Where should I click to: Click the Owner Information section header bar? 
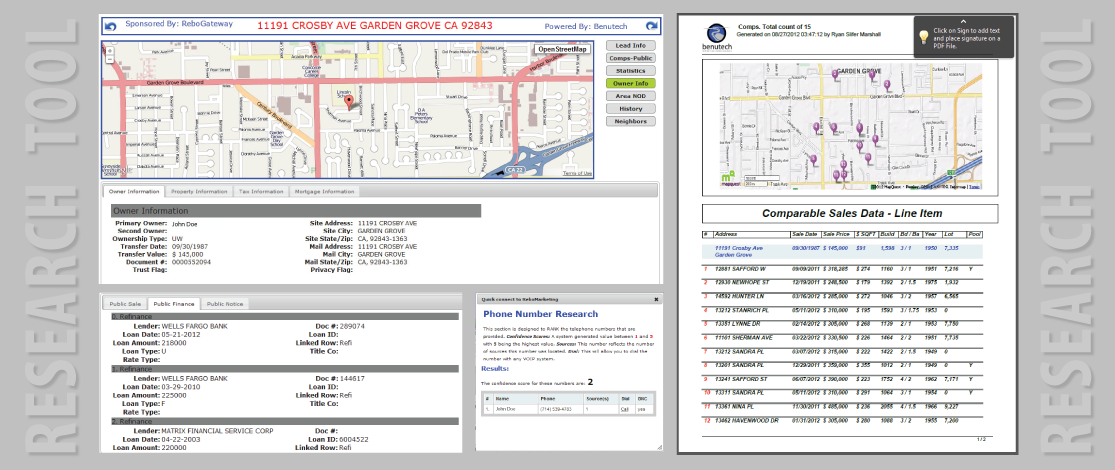click(x=296, y=210)
